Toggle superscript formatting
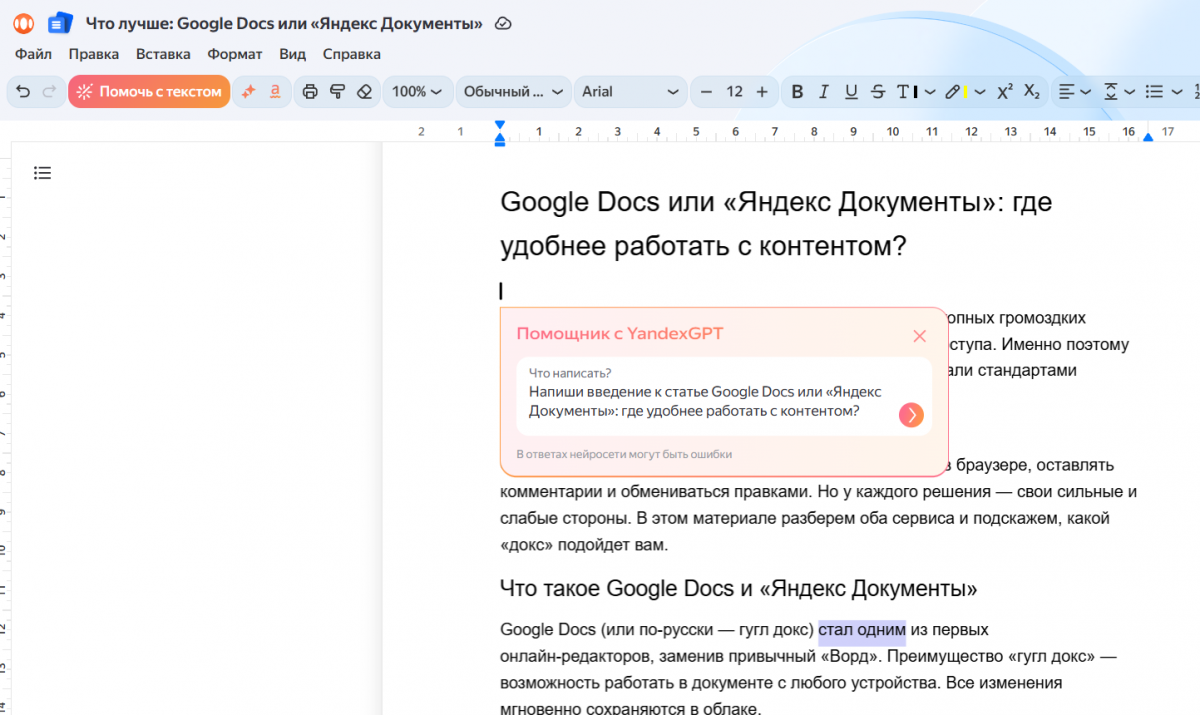Screen dimensions: 1200x715 point(1003,91)
